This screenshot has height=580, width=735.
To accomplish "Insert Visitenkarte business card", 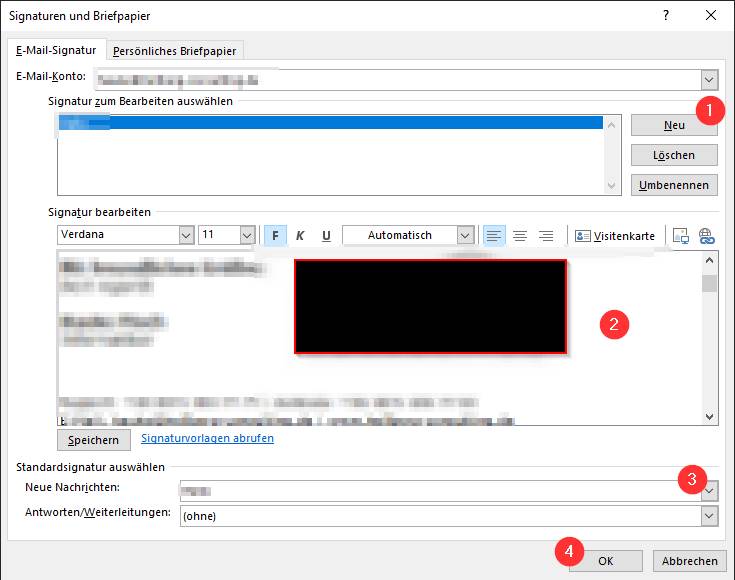I will [x=615, y=236].
